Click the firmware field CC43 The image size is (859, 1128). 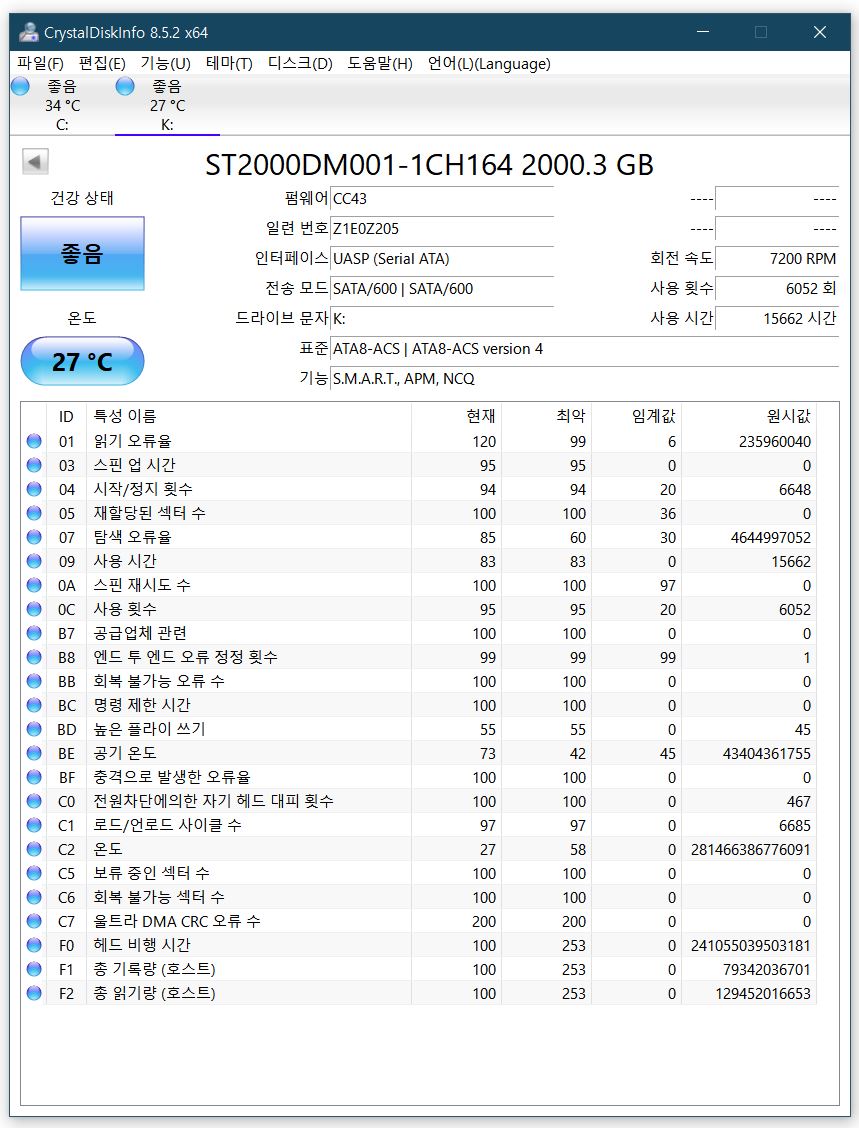click(x=442, y=199)
